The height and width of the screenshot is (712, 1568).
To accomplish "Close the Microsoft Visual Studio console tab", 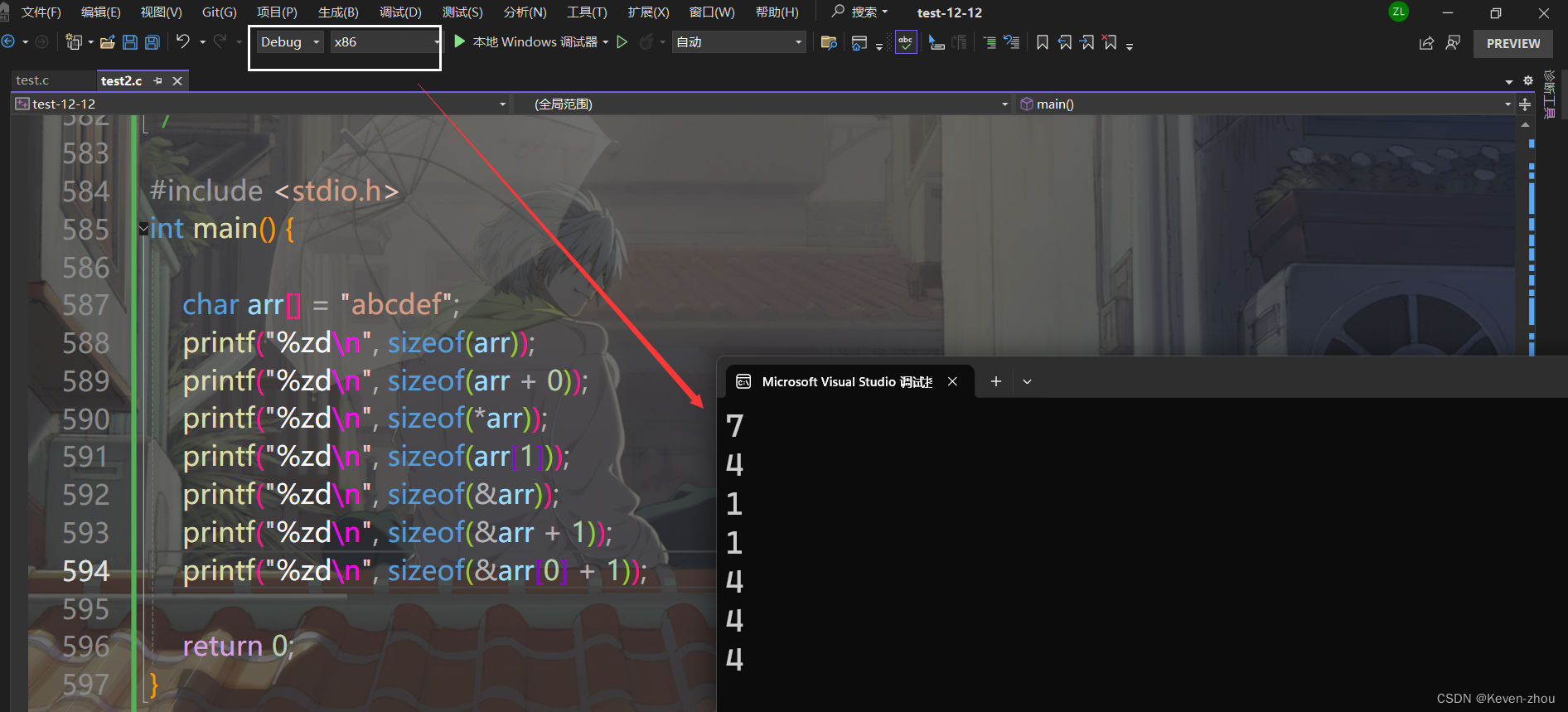I will coord(952,381).
